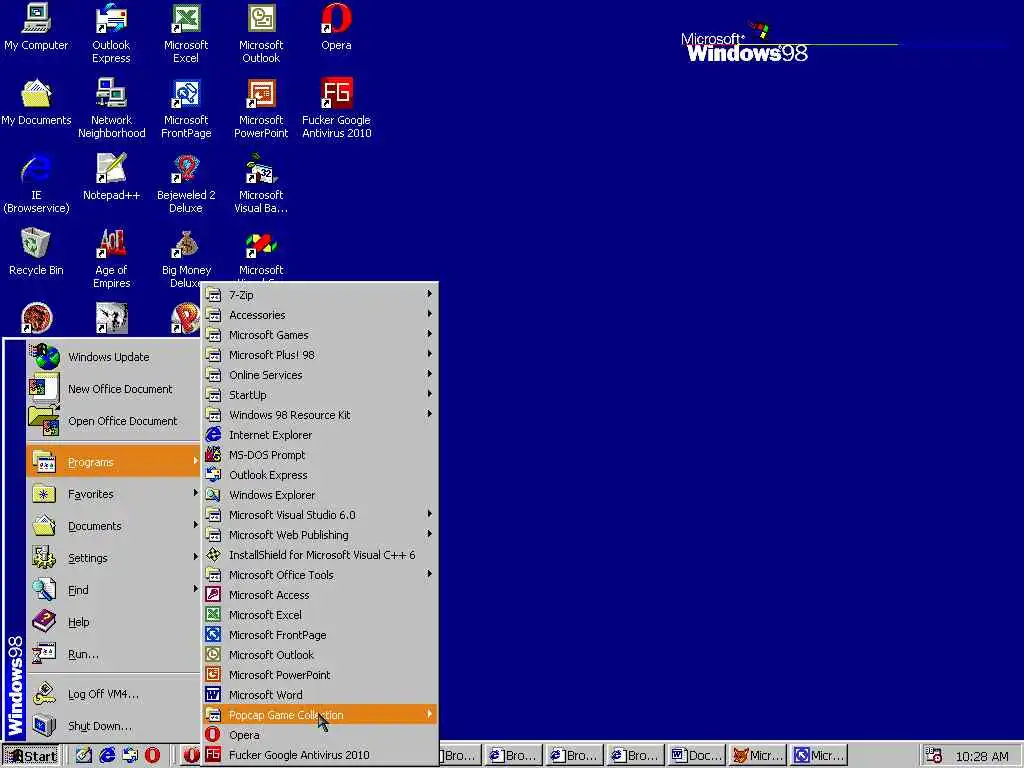The width and height of the screenshot is (1024, 768).
Task: Launch Microsoft Outlook from Programs menu
Action: (319, 655)
